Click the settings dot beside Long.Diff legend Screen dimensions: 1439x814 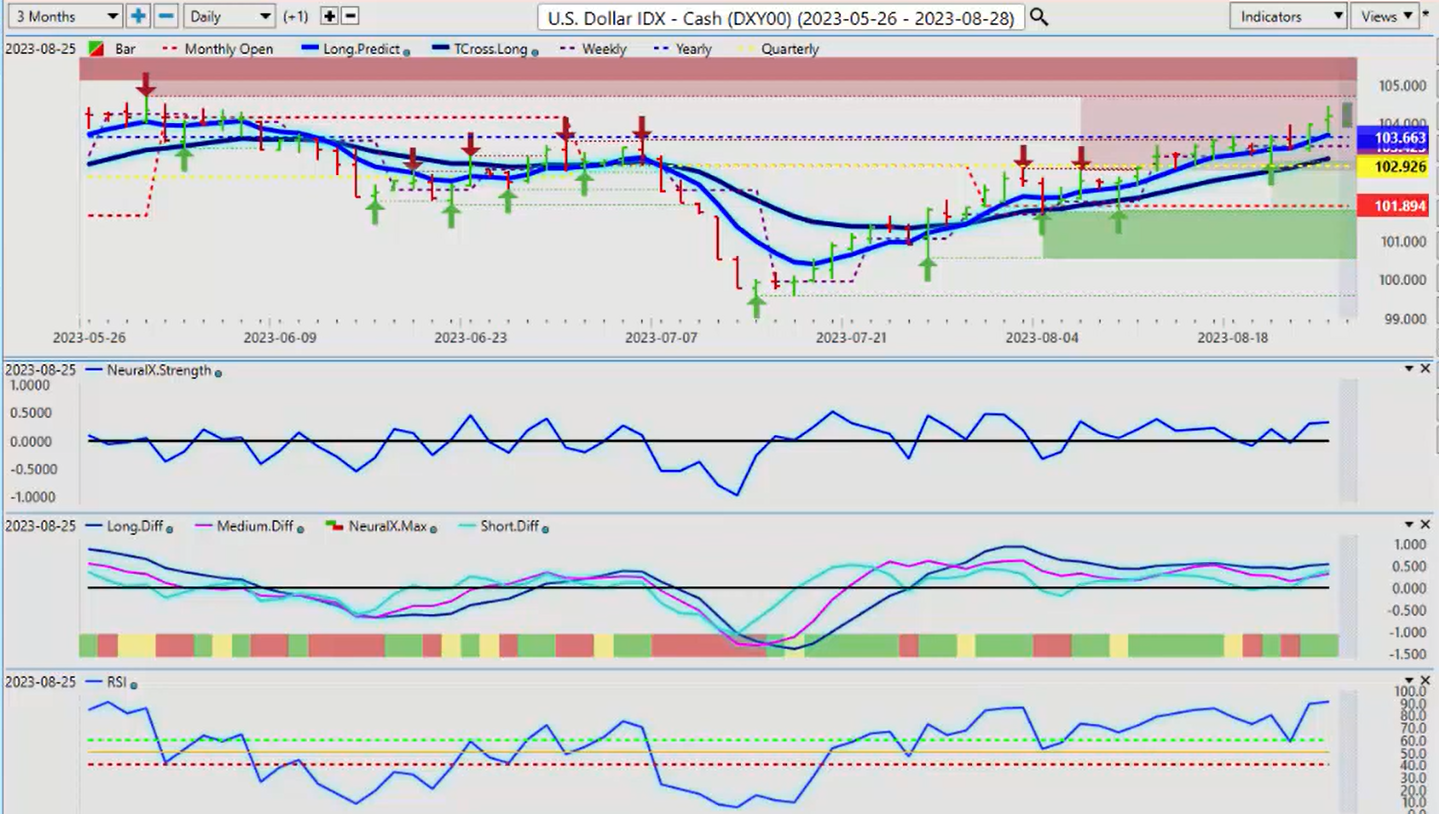coord(169,528)
